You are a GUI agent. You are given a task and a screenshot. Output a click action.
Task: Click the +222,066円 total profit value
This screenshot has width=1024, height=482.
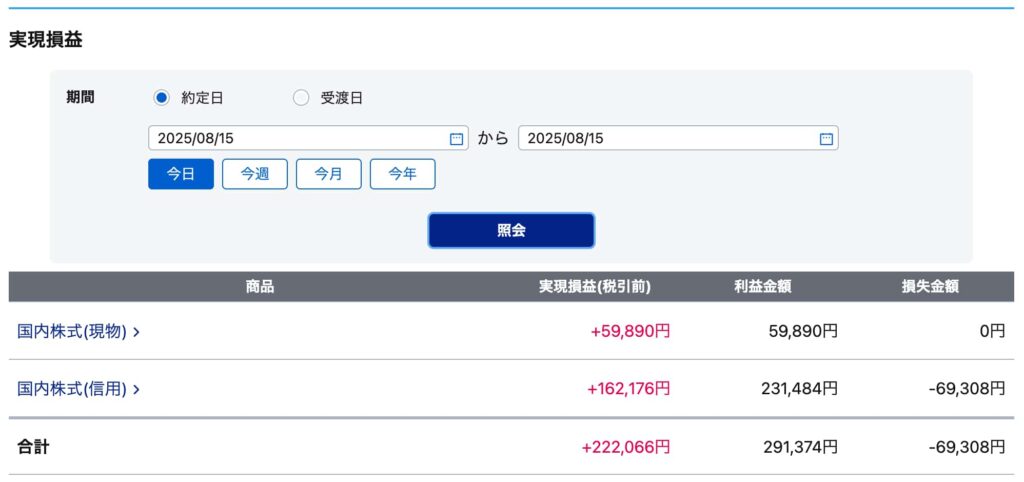point(626,447)
